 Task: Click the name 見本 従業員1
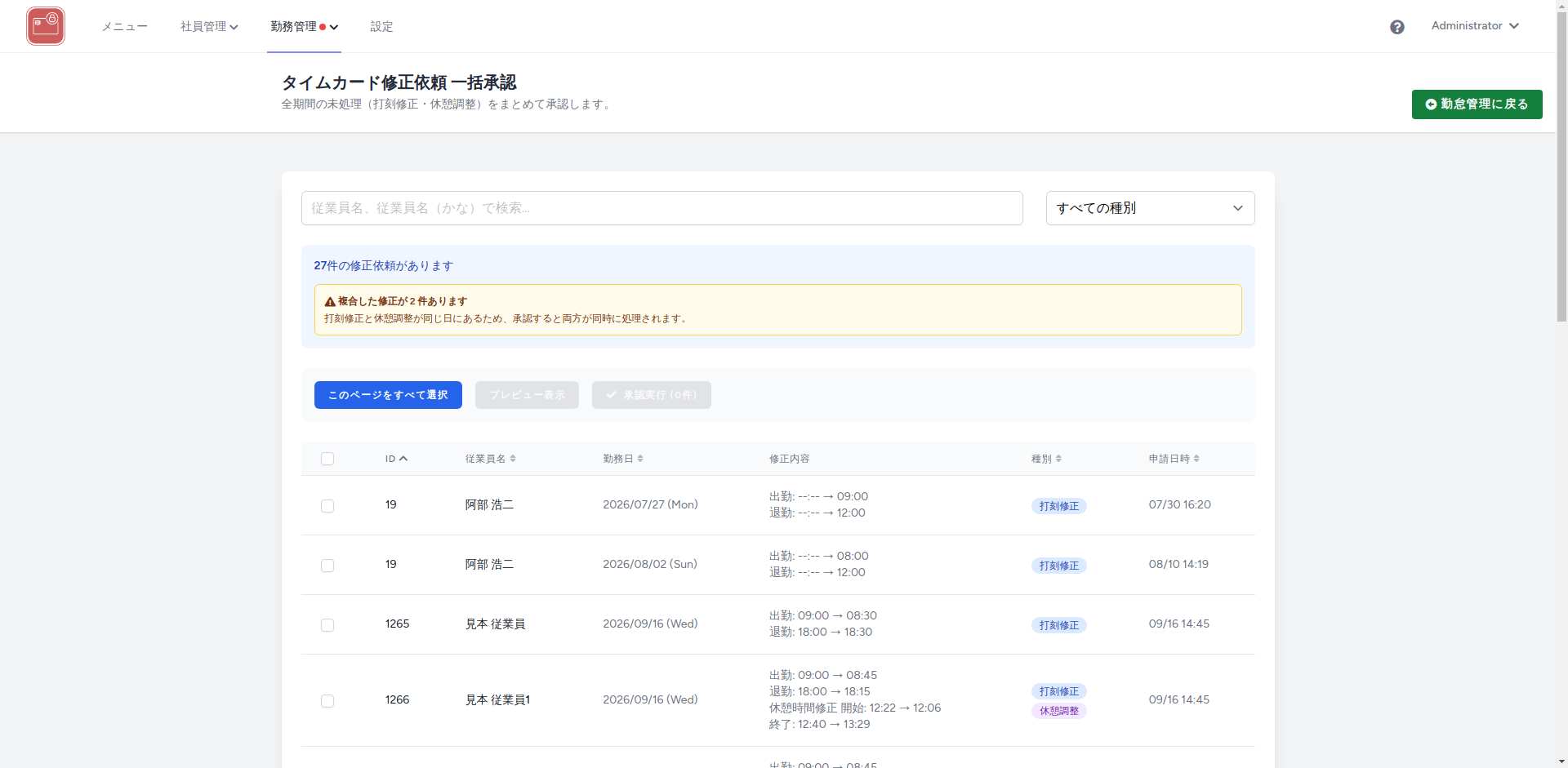[497, 700]
